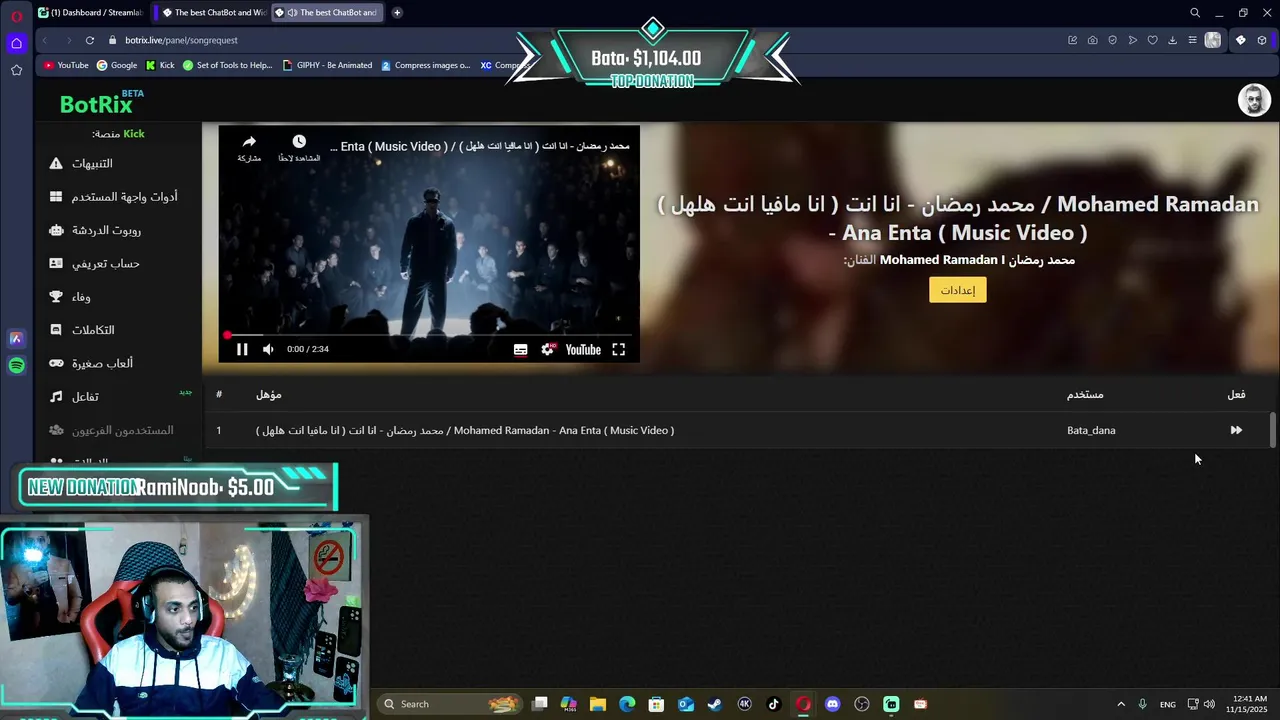
Task: Open GIPHY Be Animated bookmark
Action: tap(328, 65)
